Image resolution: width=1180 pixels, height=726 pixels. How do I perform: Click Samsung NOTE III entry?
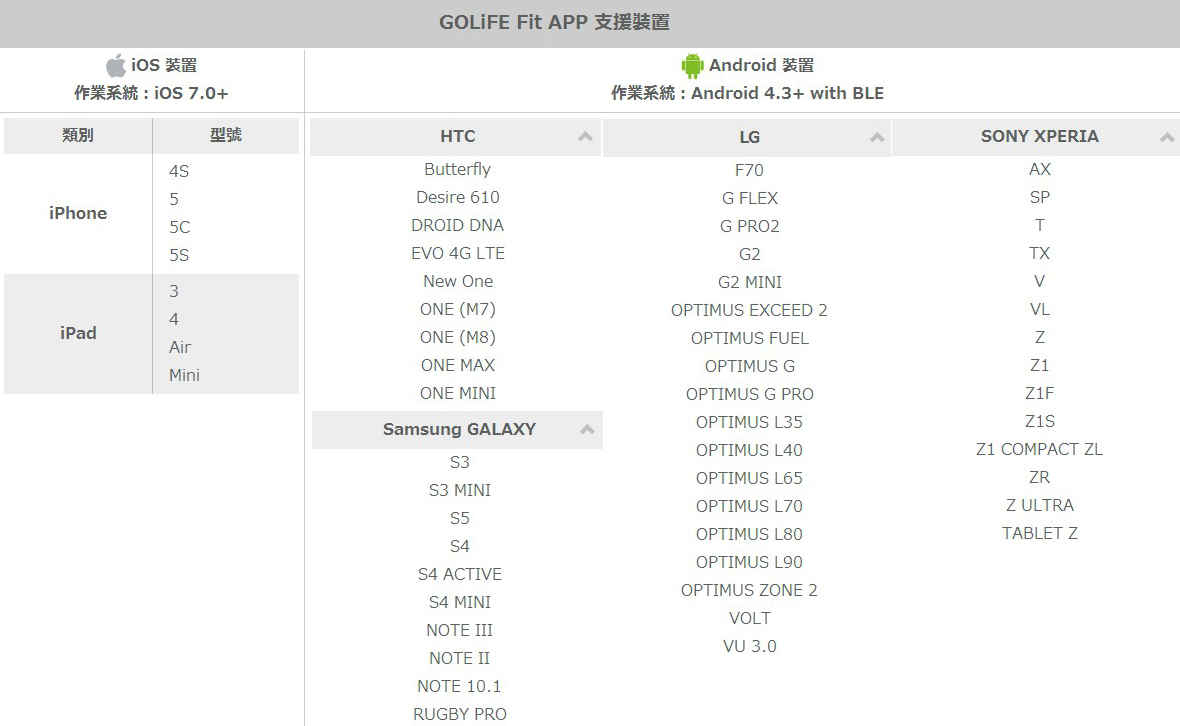pyautogui.click(x=460, y=630)
